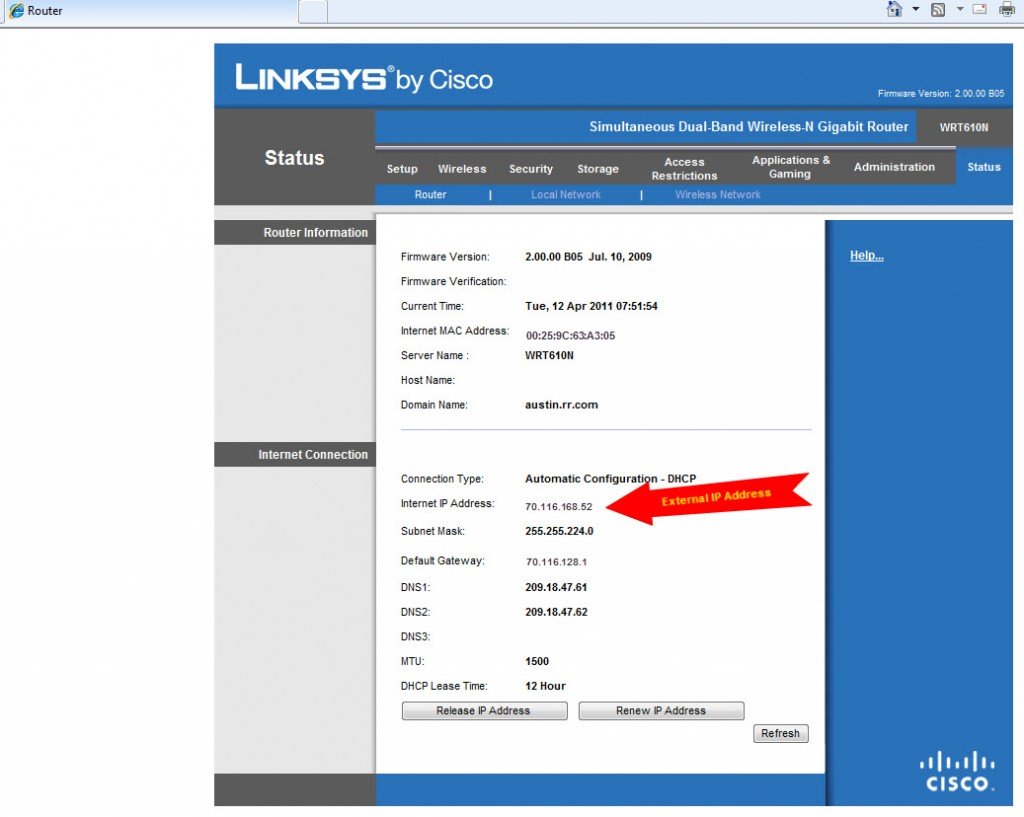Switch to the Wireless Network sub-tab
The image size is (1024, 817).
click(718, 195)
